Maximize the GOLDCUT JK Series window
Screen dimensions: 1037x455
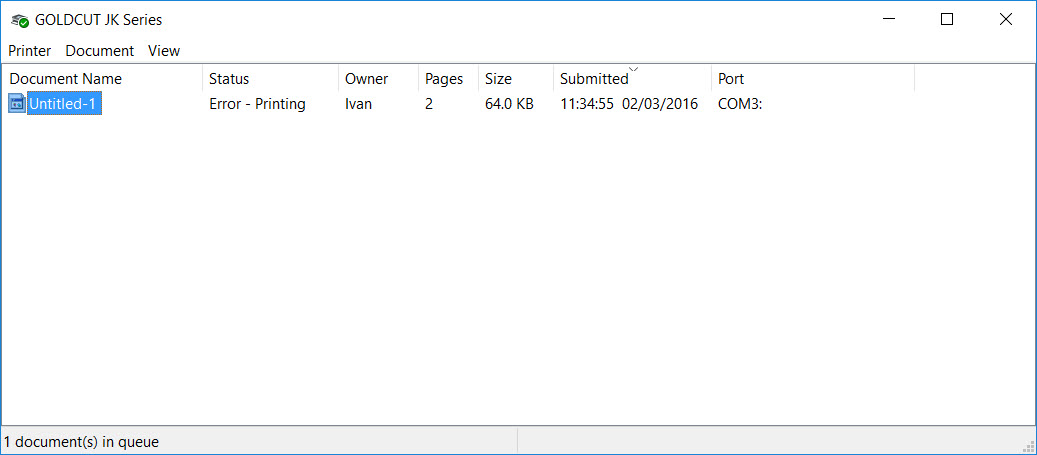tap(947, 20)
